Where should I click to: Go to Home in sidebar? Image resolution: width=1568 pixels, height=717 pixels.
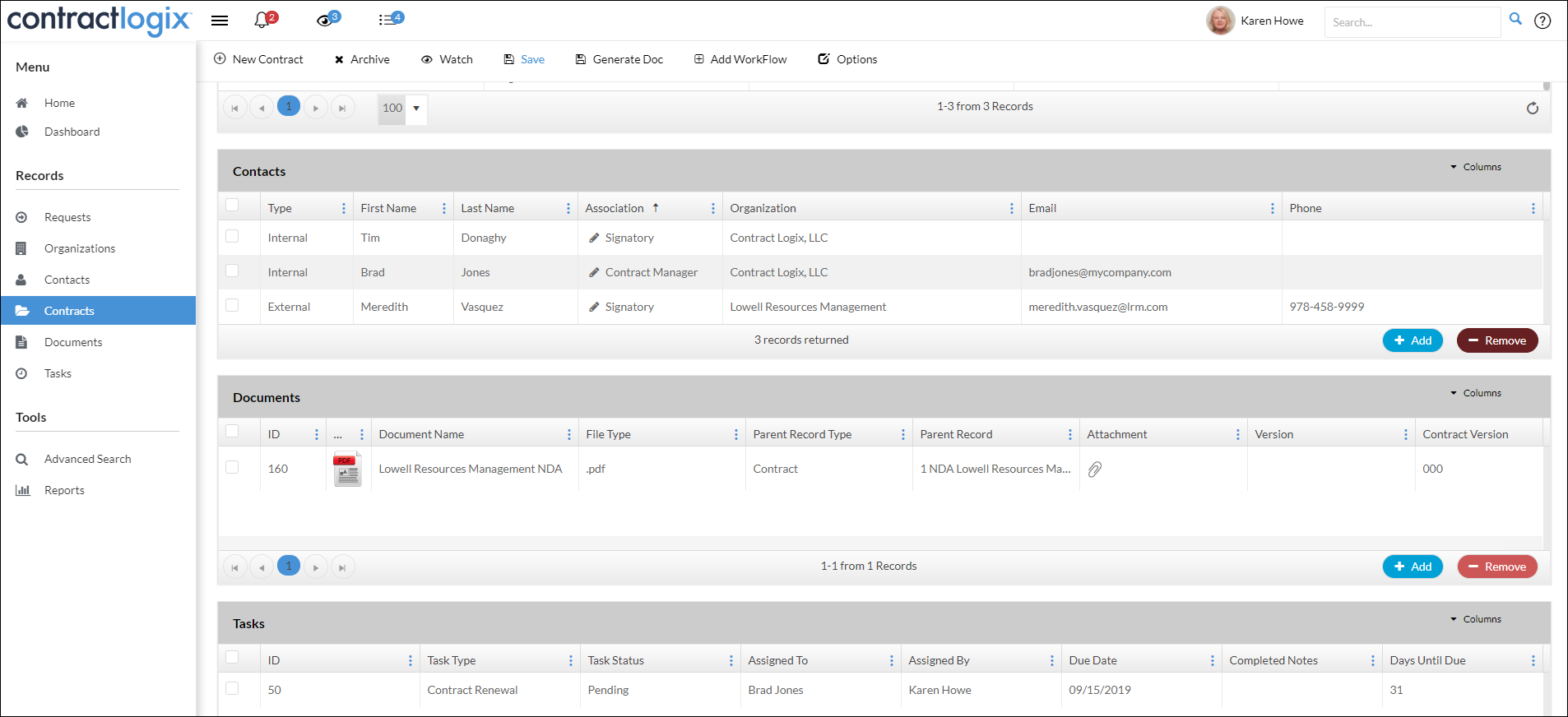pos(59,103)
